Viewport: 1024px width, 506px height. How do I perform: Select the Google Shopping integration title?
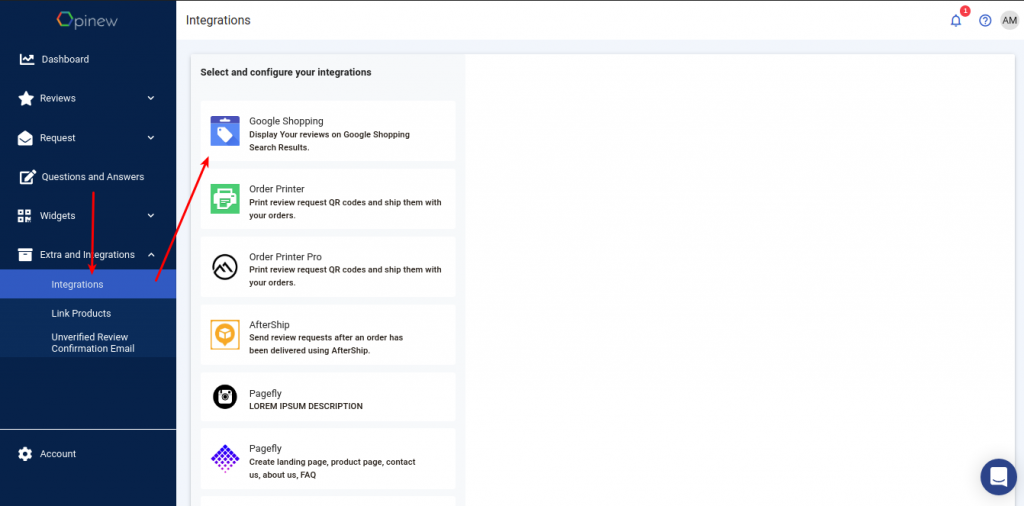286,121
